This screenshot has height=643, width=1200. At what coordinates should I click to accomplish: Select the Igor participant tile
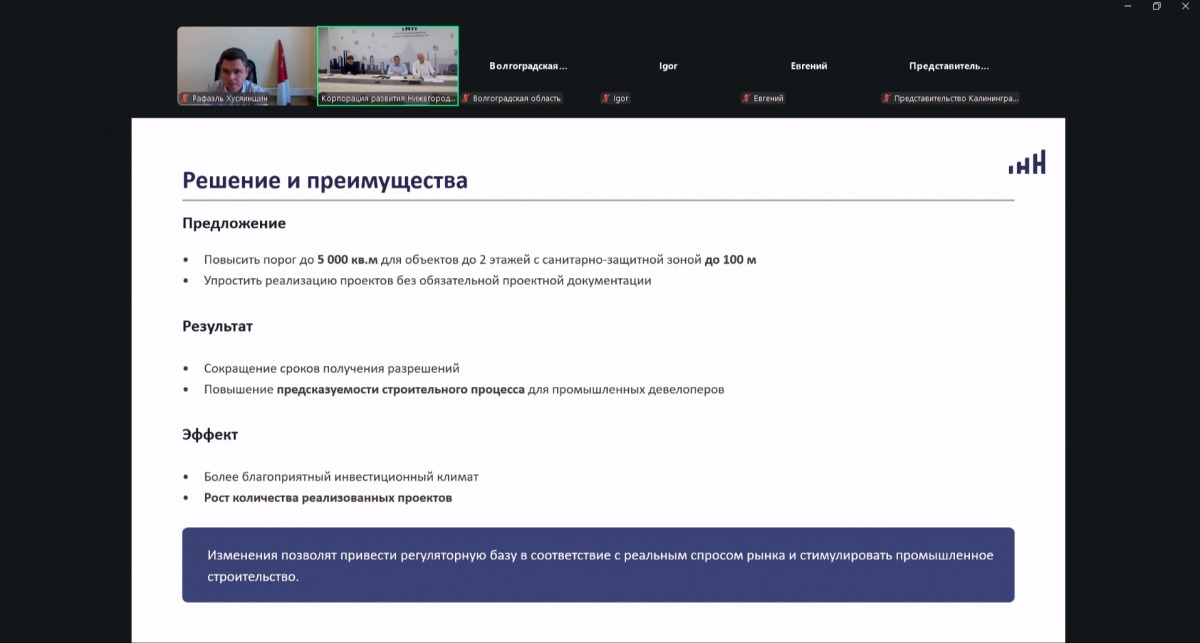pos(668,66)
